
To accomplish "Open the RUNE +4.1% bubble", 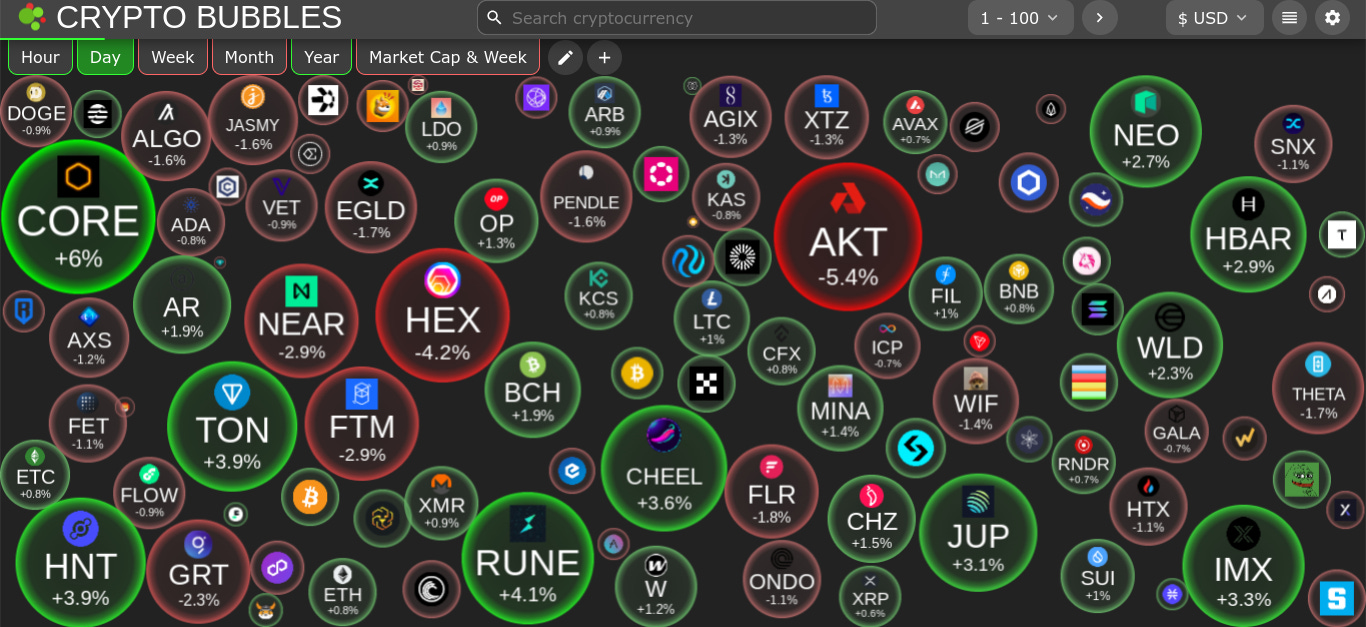I will click(x=527, y=559).
